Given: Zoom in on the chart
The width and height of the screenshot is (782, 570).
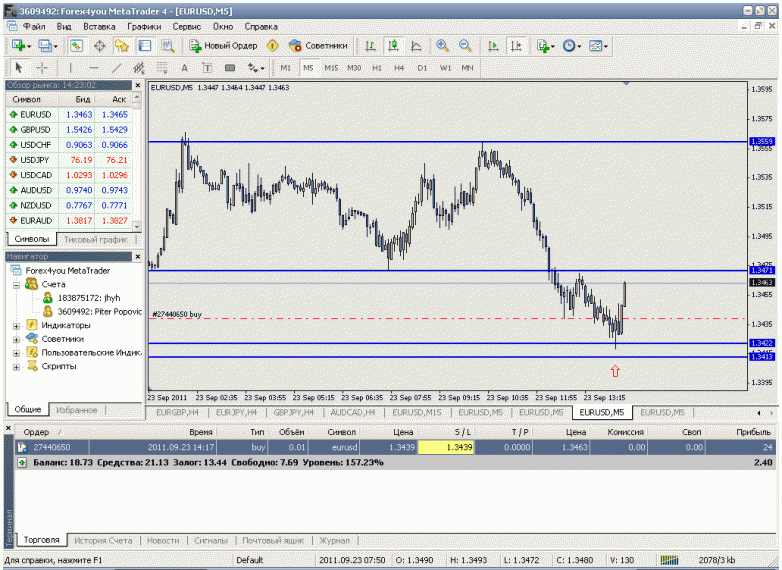Looking at the screenshot, I should coord(442,46).
